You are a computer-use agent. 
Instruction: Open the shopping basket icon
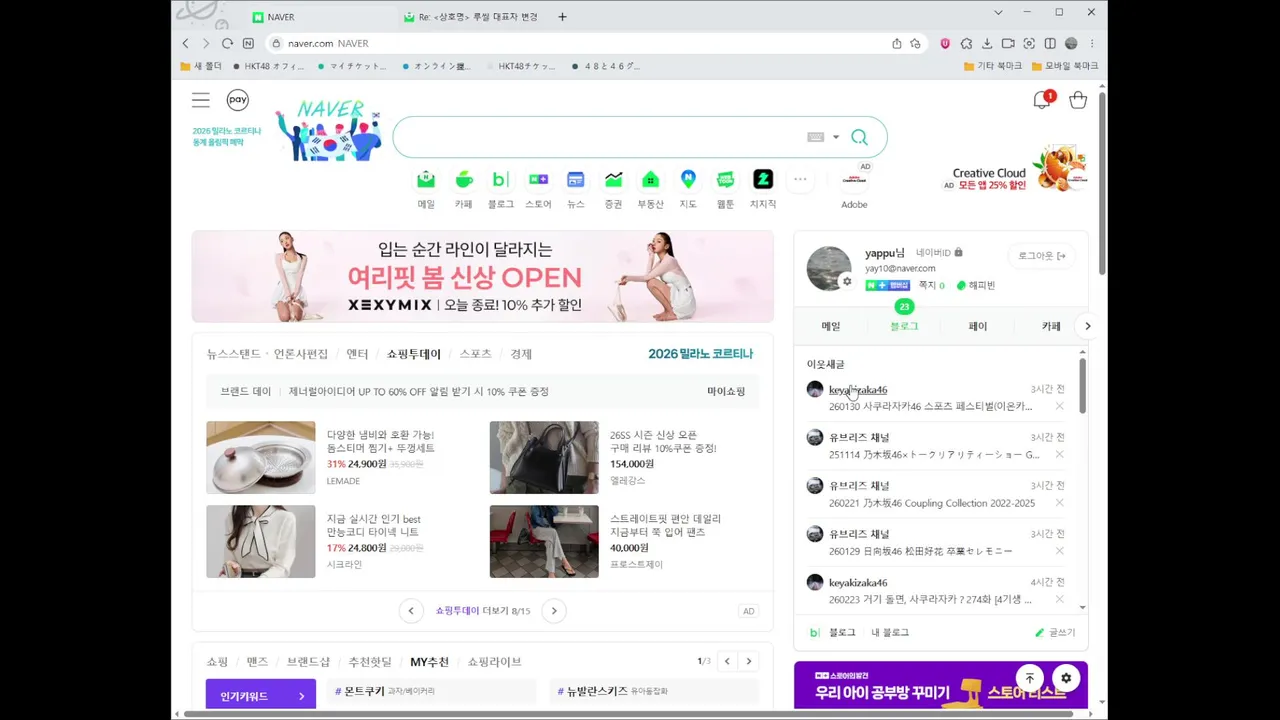(x=1077, y=100)
